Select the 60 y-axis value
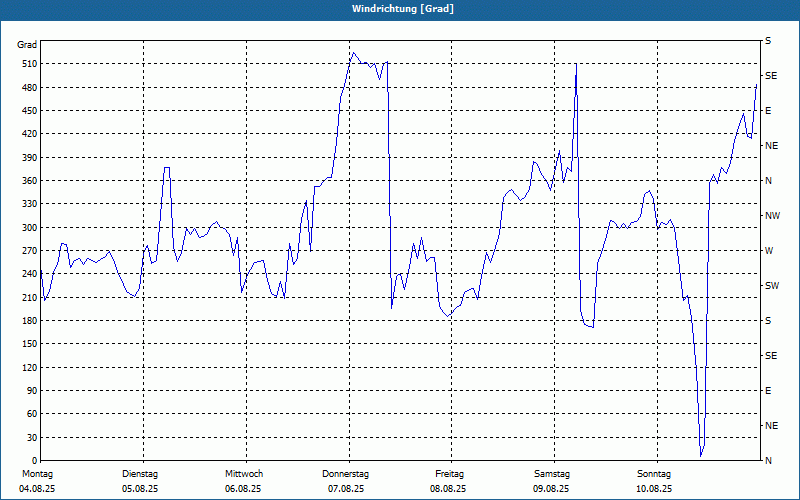 (31, 414)
